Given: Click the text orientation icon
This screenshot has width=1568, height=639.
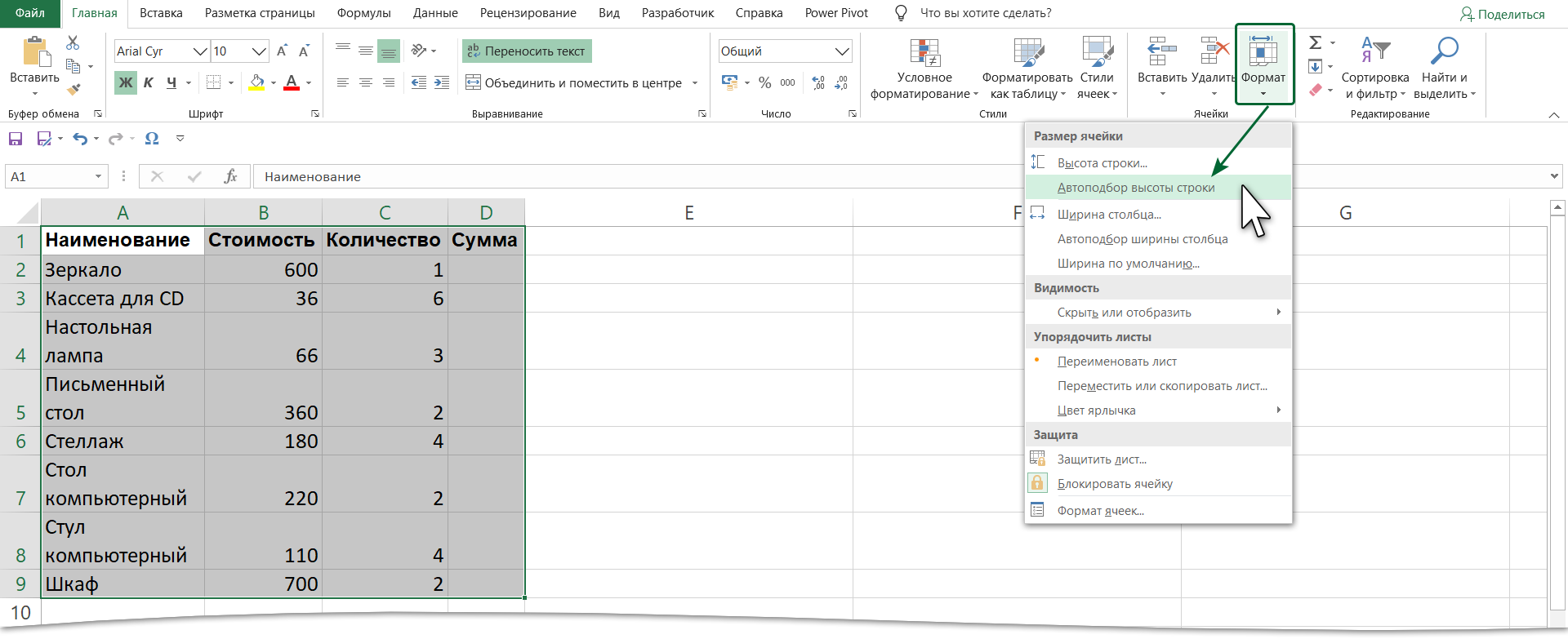Looking at the screenshot, I should tap(420, 51).
